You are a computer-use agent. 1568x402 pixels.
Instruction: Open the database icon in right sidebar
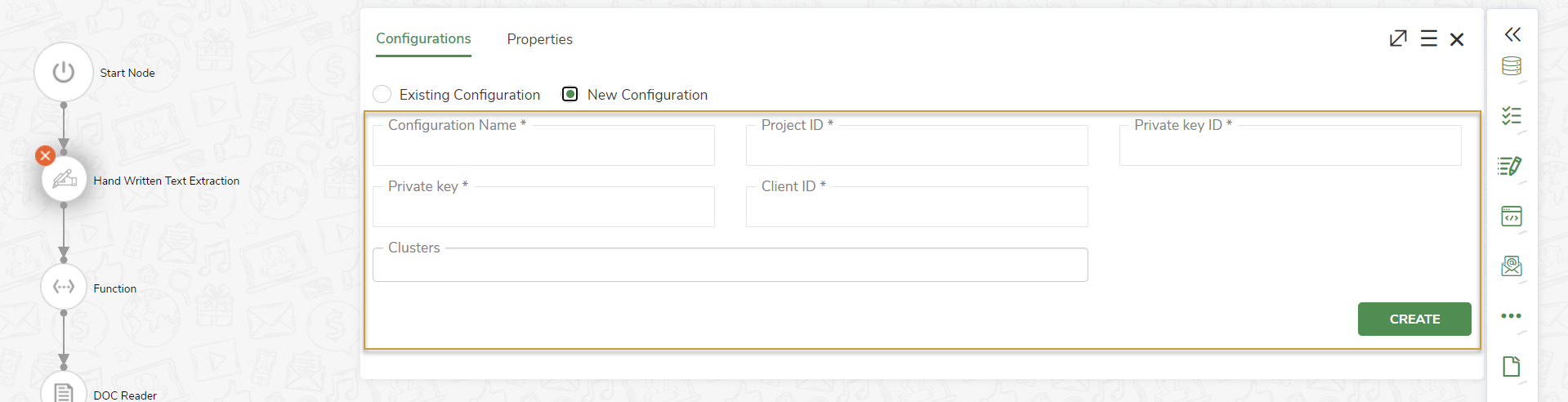(1512, 66)
